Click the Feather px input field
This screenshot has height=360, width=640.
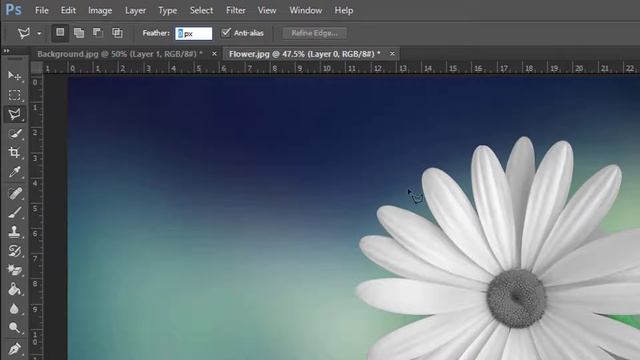click(x=193, y=33)
